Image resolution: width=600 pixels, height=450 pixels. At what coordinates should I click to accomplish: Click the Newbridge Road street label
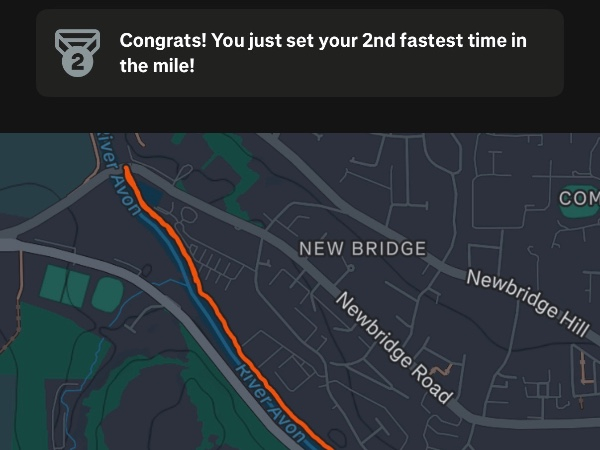pos(392,348)
